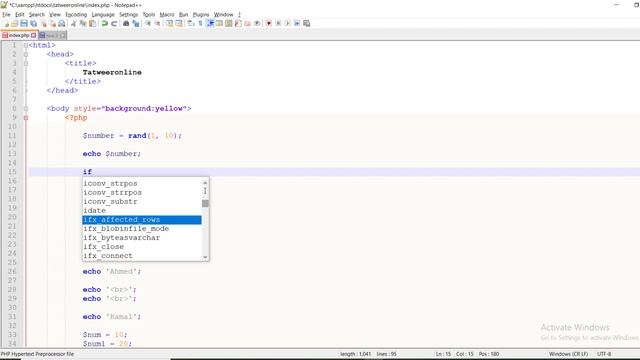640x360 pixels.
Task: Toggle synchronized horizontal scrolling
Action: [178, 24]
